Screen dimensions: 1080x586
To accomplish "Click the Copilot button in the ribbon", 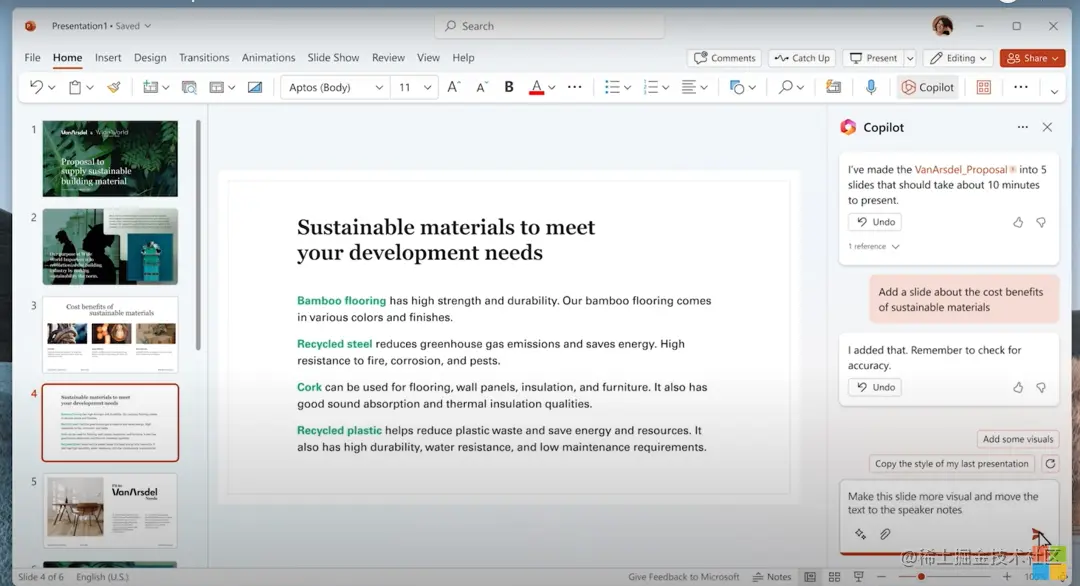I will (927, 87).
